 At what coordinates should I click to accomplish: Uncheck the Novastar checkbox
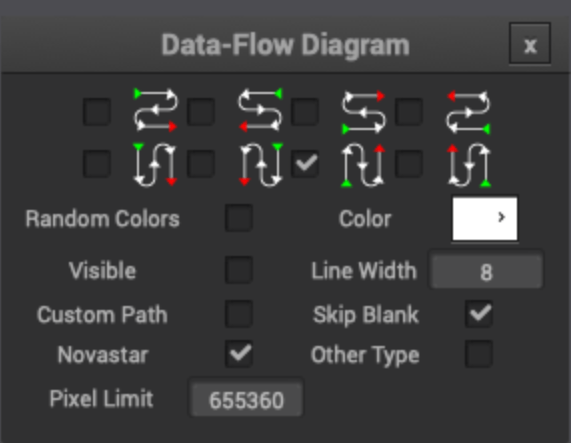point(239,354)
